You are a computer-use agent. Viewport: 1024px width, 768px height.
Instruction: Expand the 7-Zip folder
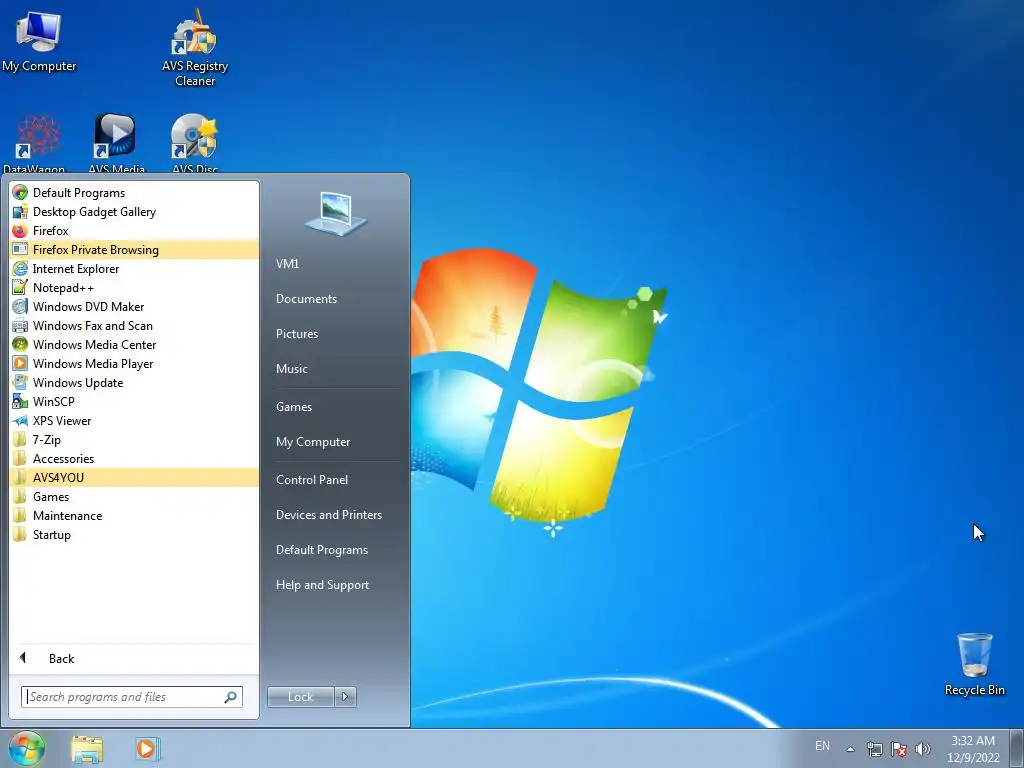click(x=135, y=440)
